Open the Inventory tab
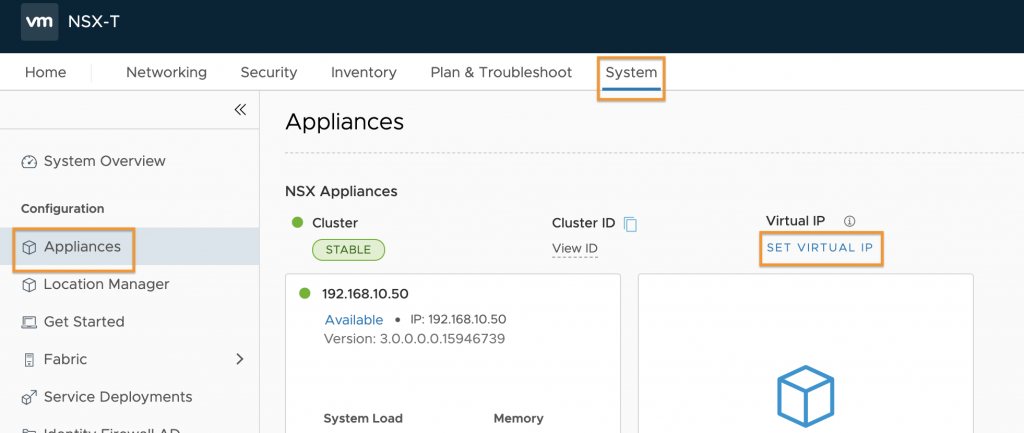 [364, 72]
